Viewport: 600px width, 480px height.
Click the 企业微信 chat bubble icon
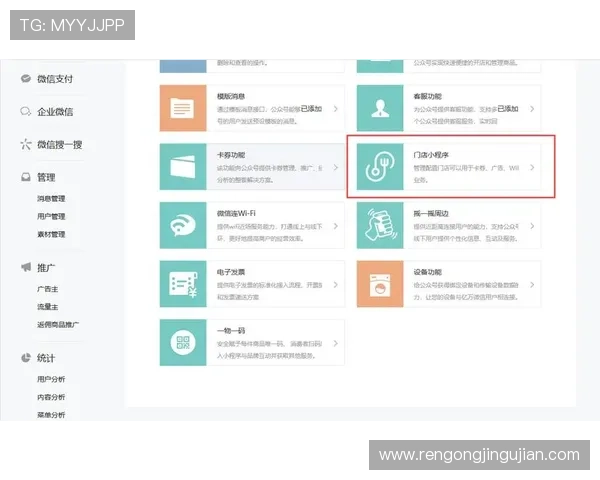point(26,112)
